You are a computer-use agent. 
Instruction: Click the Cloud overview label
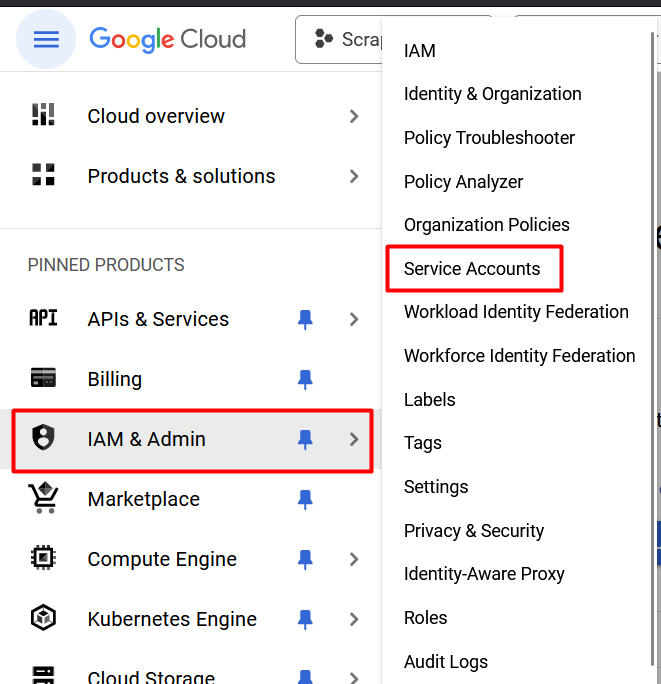[x=156, y=116]
